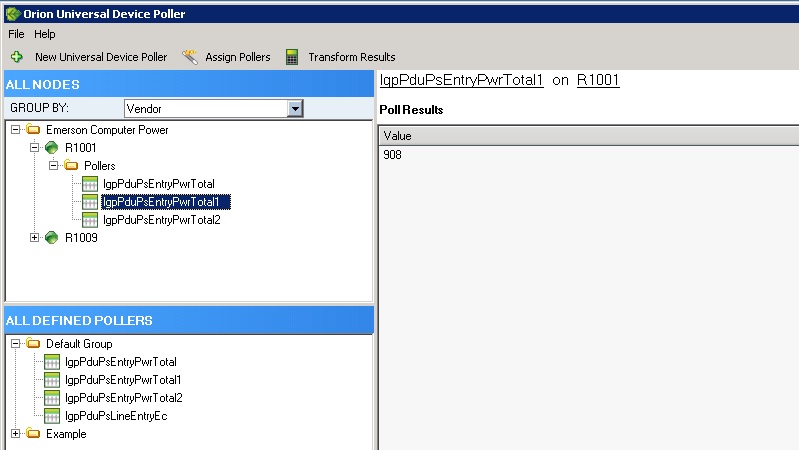This screenshot has width=799, height=450.
Task: Click table icon of lgpPduPsEntryPwrTotal2 under Pollers
Action: 90,220
